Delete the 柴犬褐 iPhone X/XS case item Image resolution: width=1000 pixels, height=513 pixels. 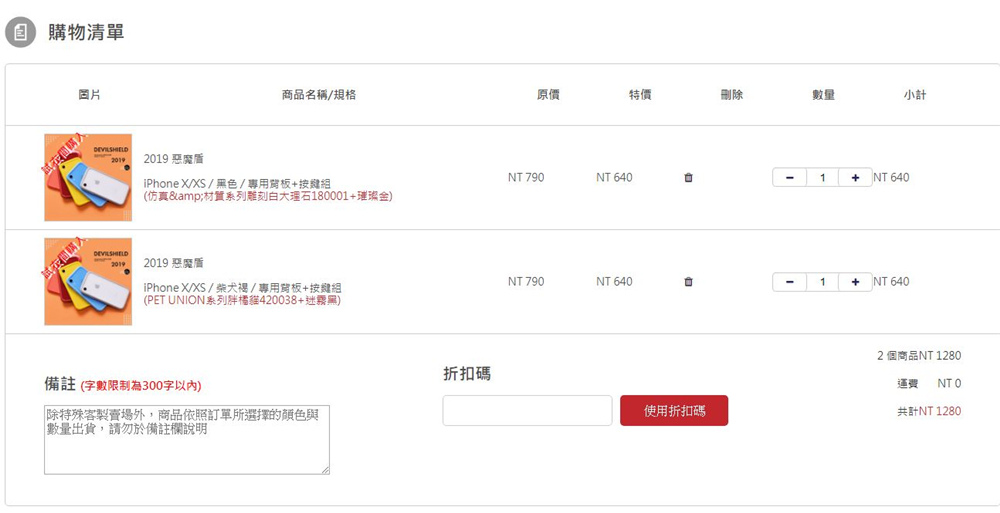(x=688, y=281)
